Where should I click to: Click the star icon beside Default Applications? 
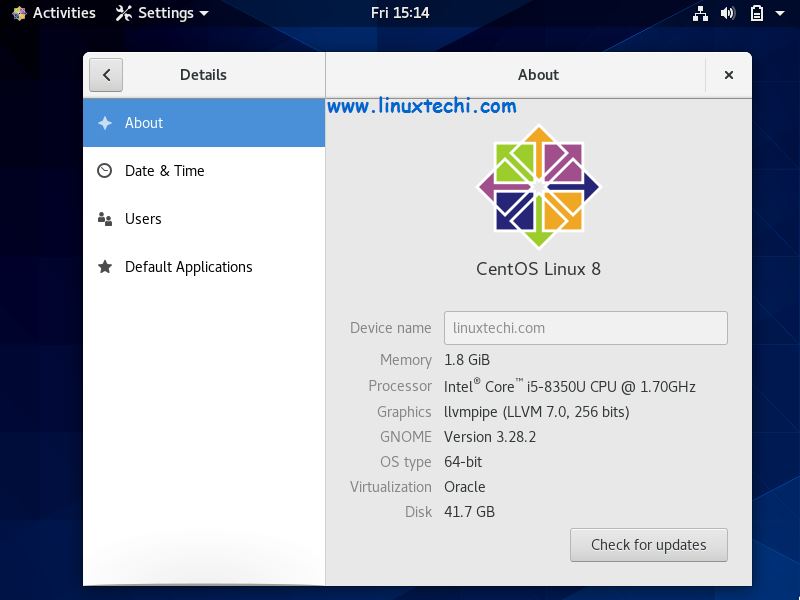tap(103, 267)
